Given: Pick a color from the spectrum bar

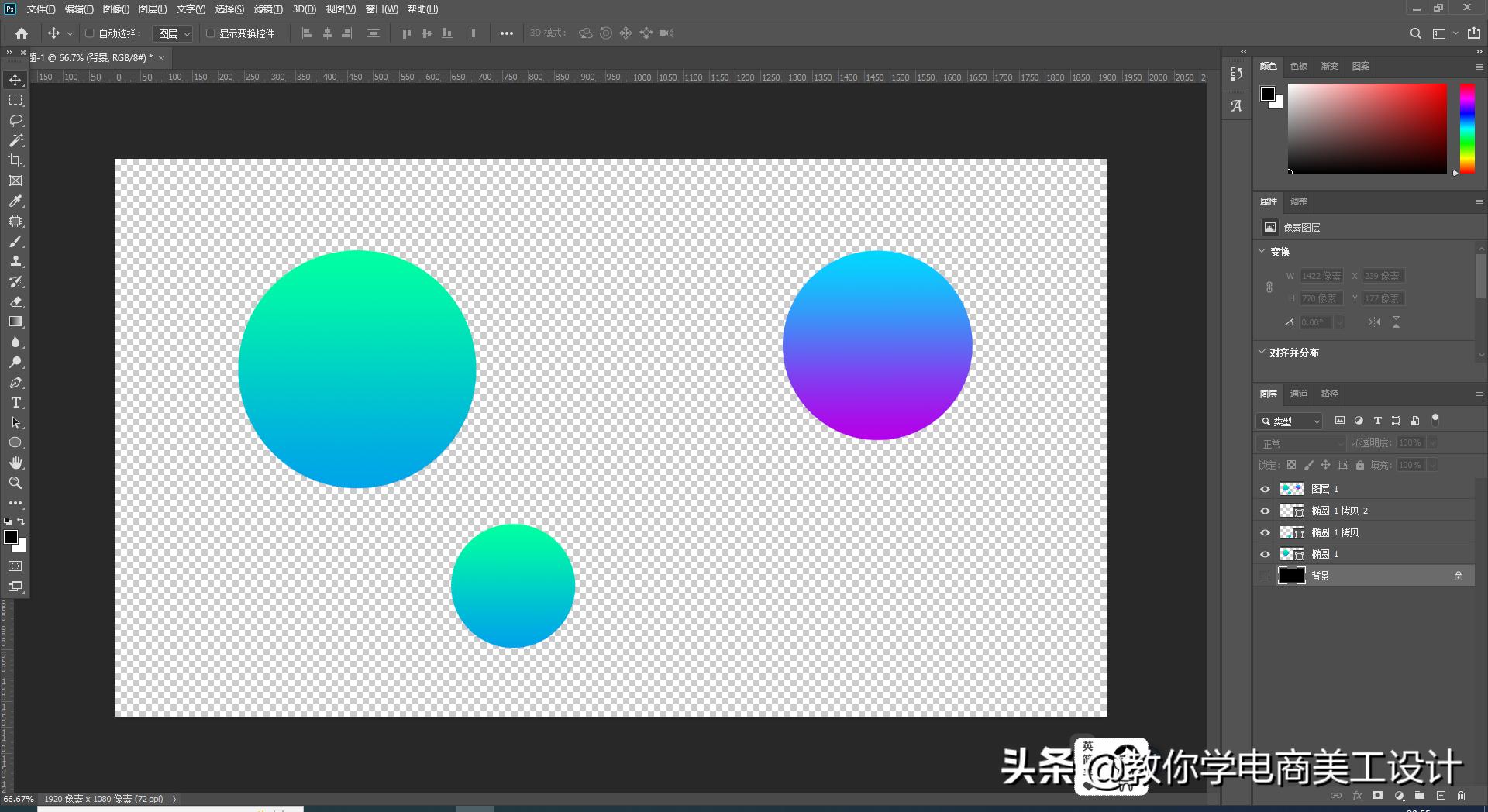Looking at the screenshot, I should (x=1466, y=128).
